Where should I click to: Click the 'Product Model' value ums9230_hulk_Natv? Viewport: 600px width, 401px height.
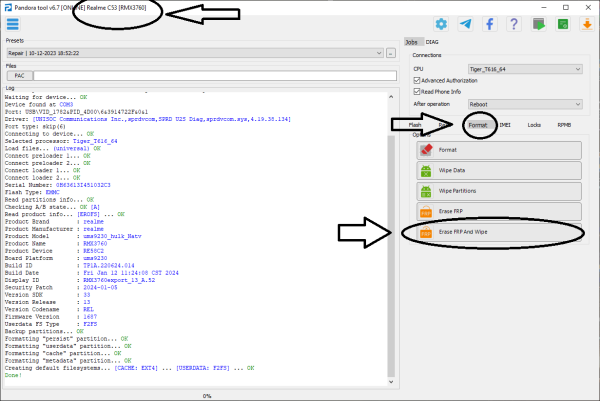pyautogui.click(x=112, y=236)
